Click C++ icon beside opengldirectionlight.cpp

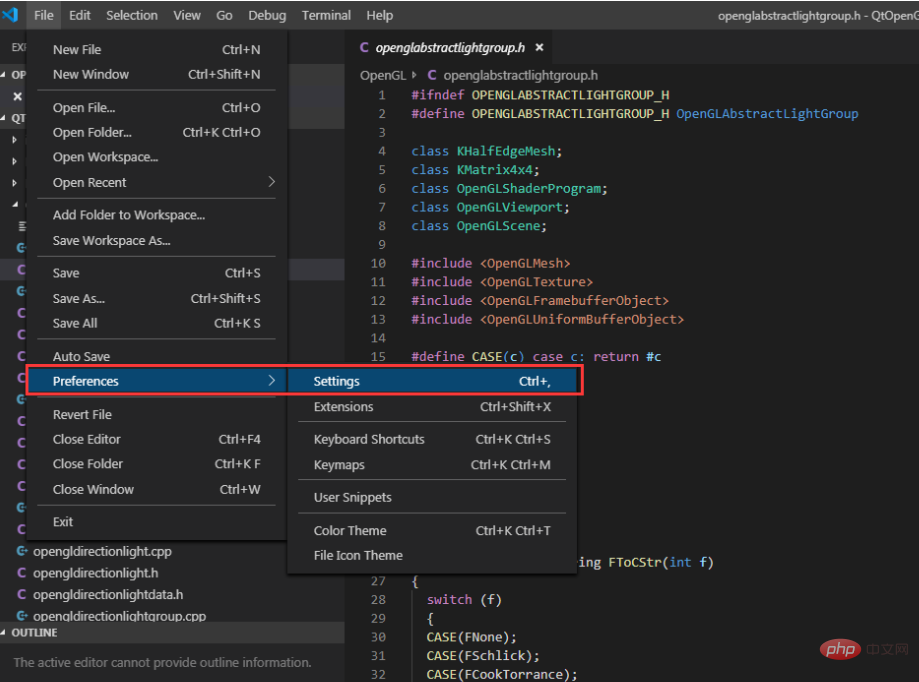click(x=22, y=551)
